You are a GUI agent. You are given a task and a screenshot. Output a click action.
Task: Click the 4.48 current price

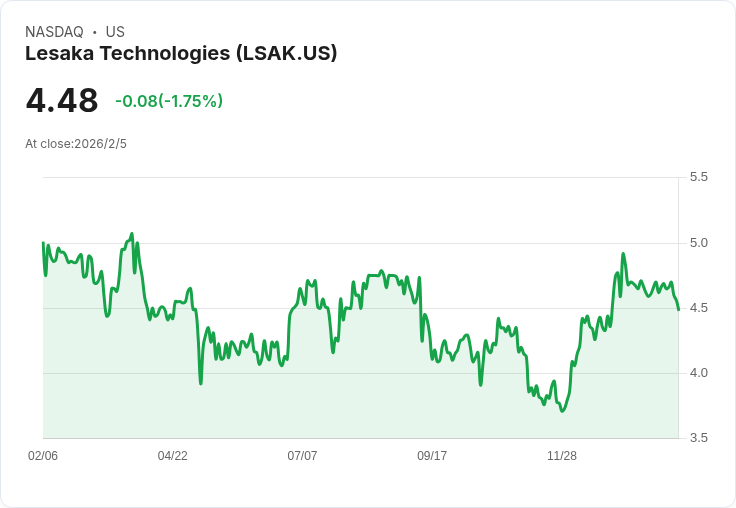pyautogui.click(x=62, y=100)
